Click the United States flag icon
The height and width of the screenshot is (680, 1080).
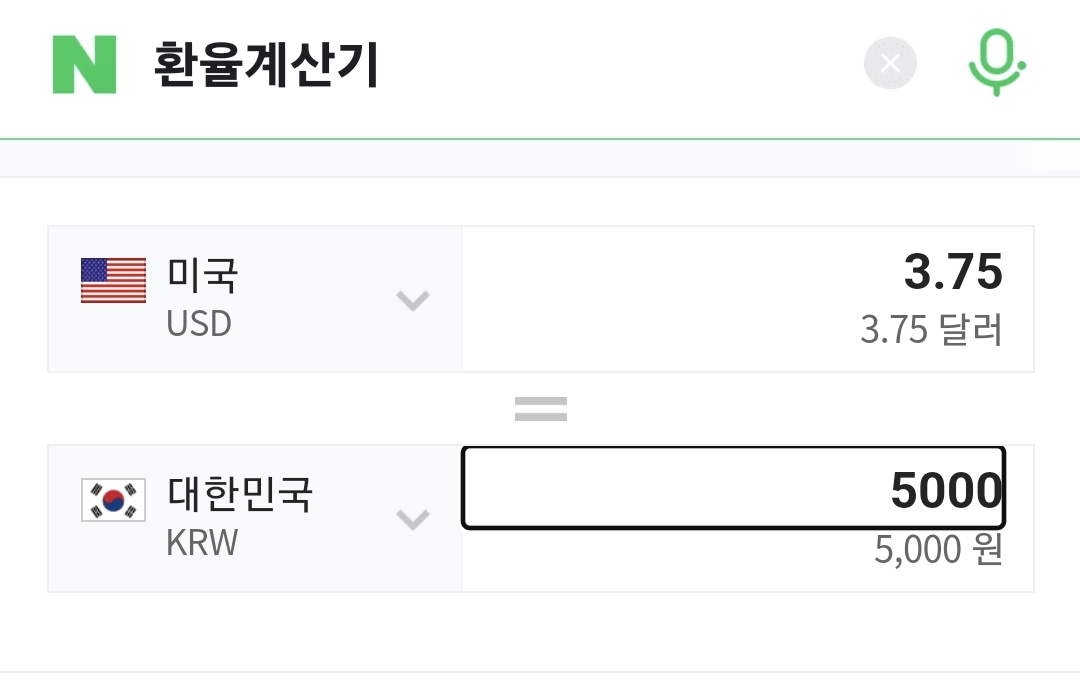coord(113,280)
